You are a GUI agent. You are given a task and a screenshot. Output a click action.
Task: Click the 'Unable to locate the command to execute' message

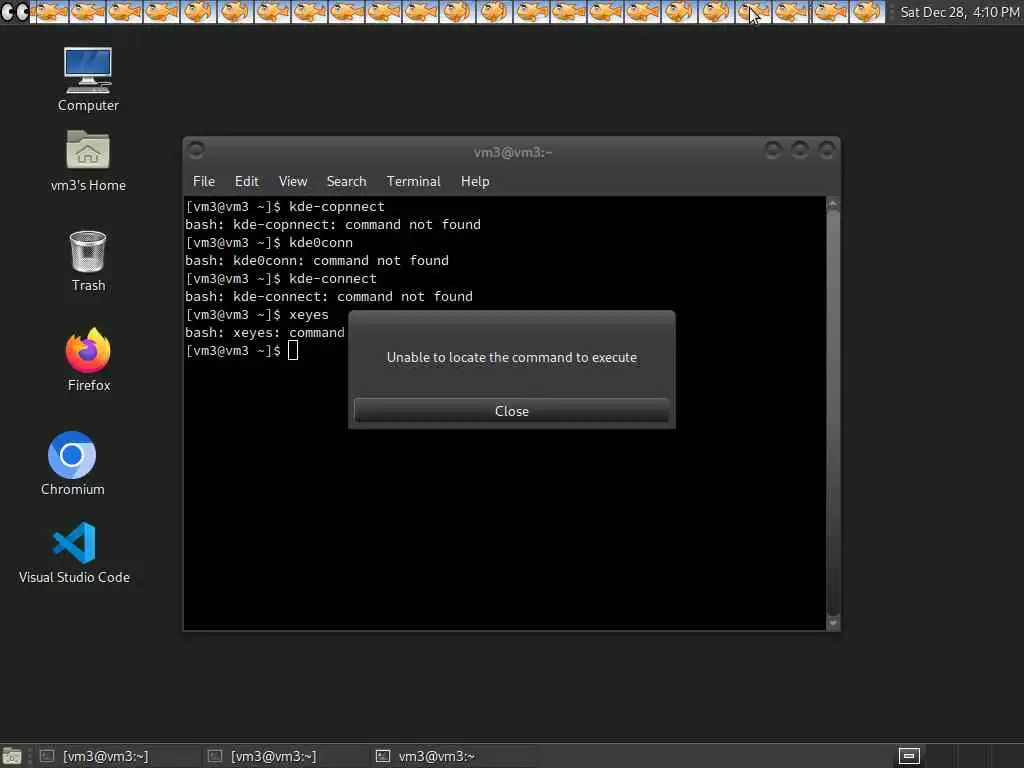click(x=511, y=357)
